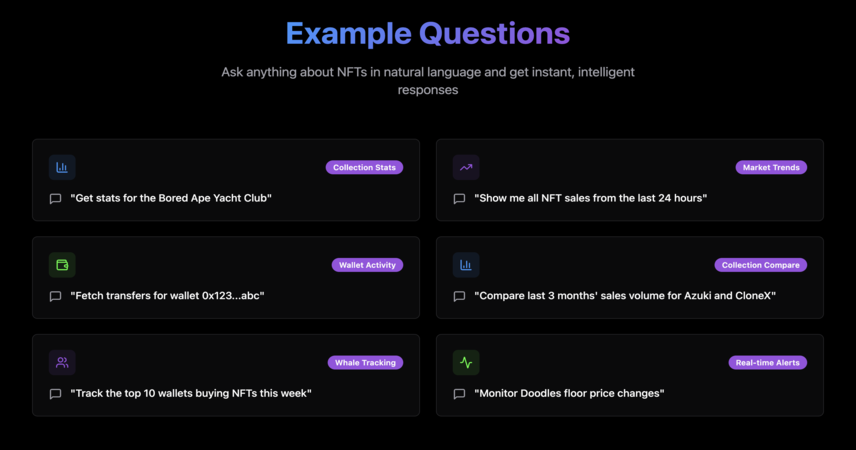Click chat bubble icon beside Doodles question
856x450 pixels.
click(x=459, y=394)
